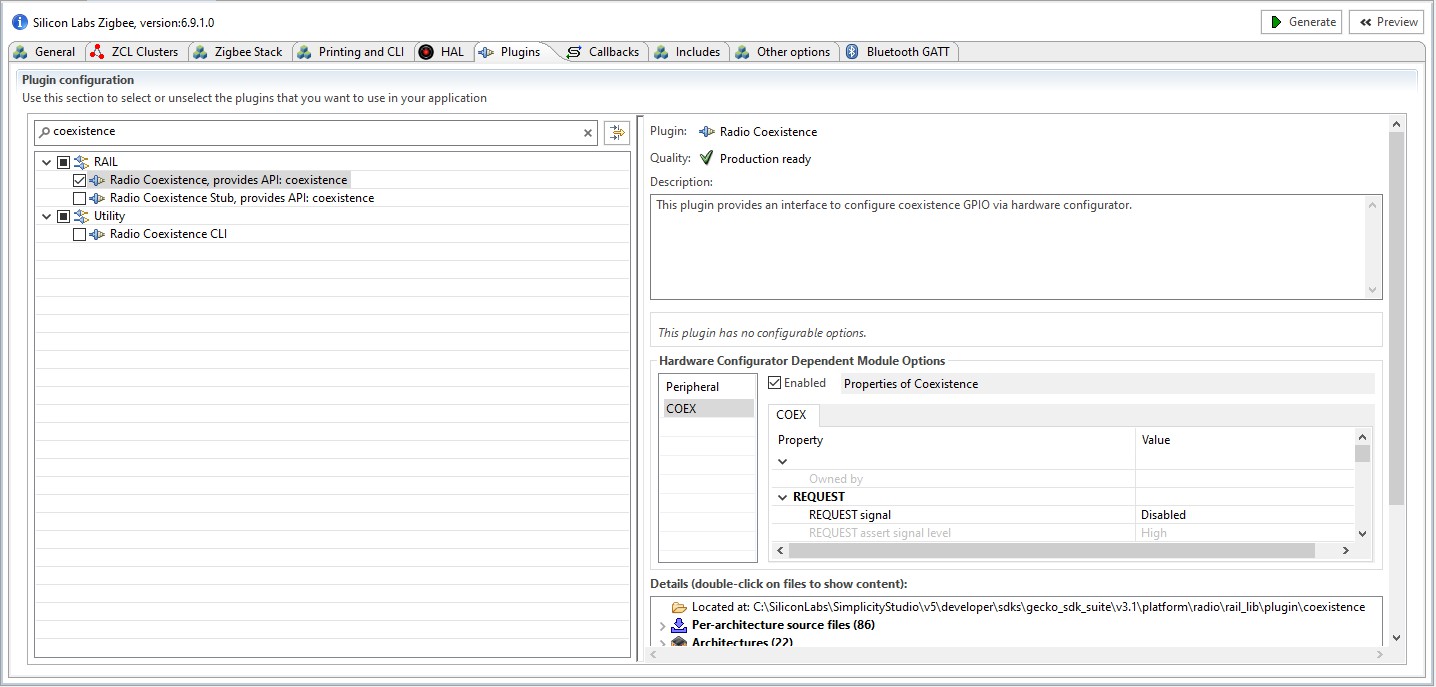Image resolution: width=1436 pixels, height=687 pixels.
Task: Click the Bluetooth icon on Bluetooth GATT tab
Action: 852,52
